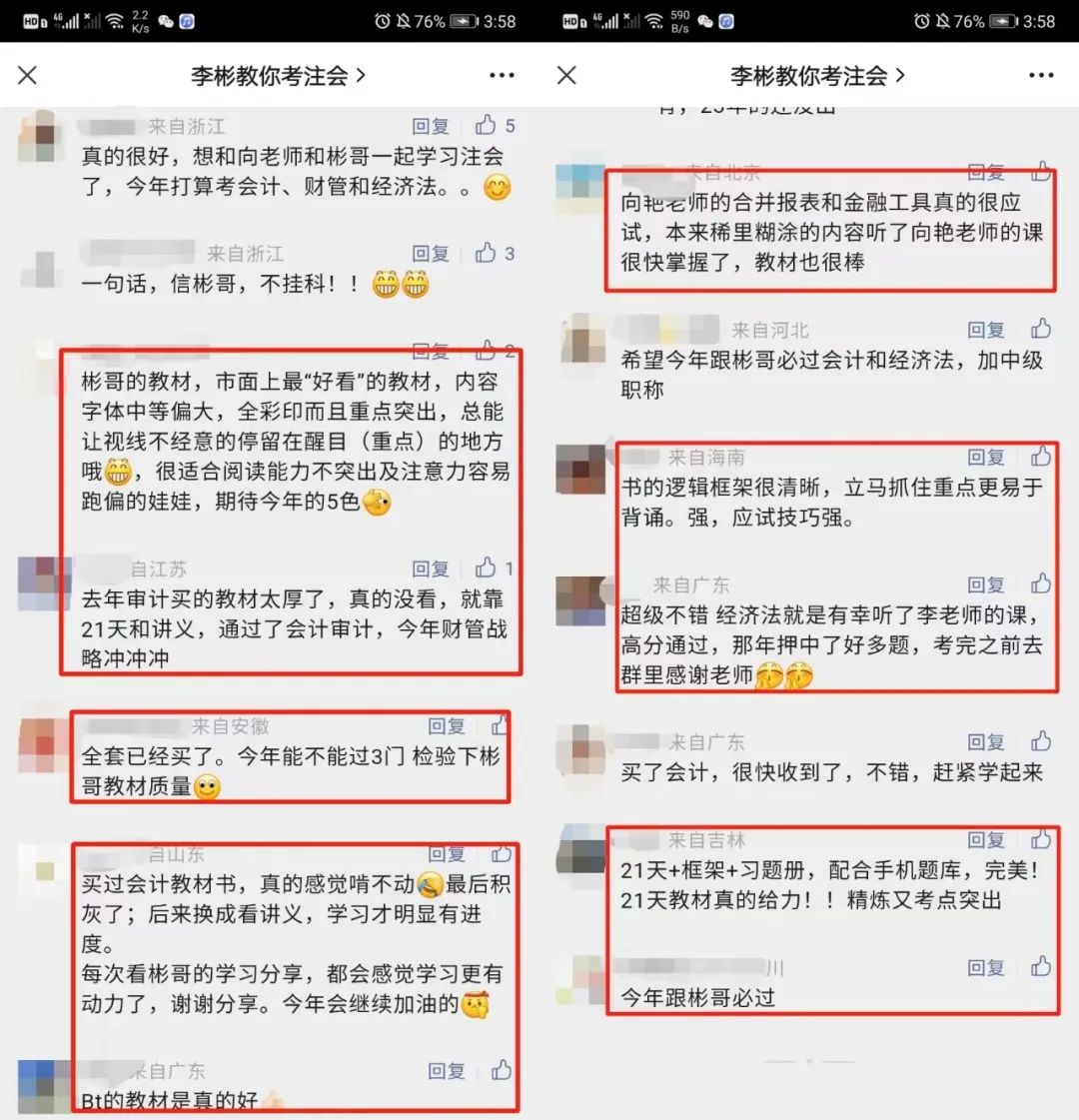Expand the left 李彬教你考注会 title chevron
The image size is (1079, 1120).
coord(362,75)
